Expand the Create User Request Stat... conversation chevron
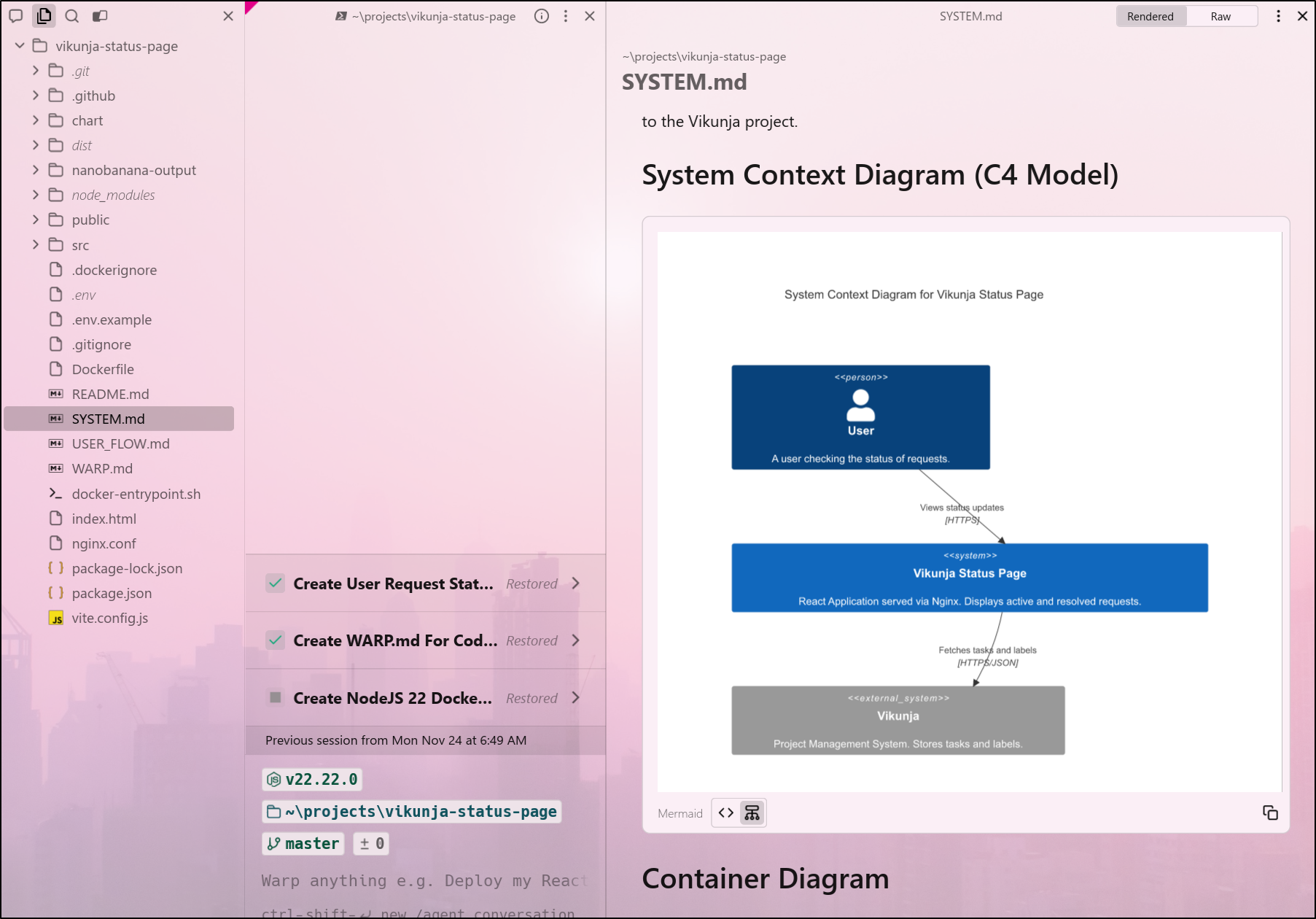The width and height of the screenshot is (1316, 919). (576, 583)
